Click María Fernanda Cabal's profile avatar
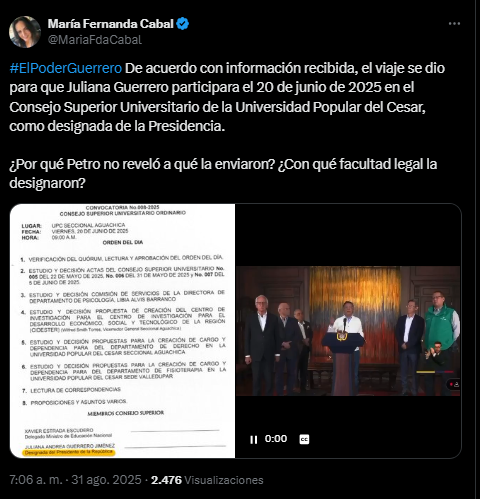Screen dimensions: 480x499 [25, 32]
